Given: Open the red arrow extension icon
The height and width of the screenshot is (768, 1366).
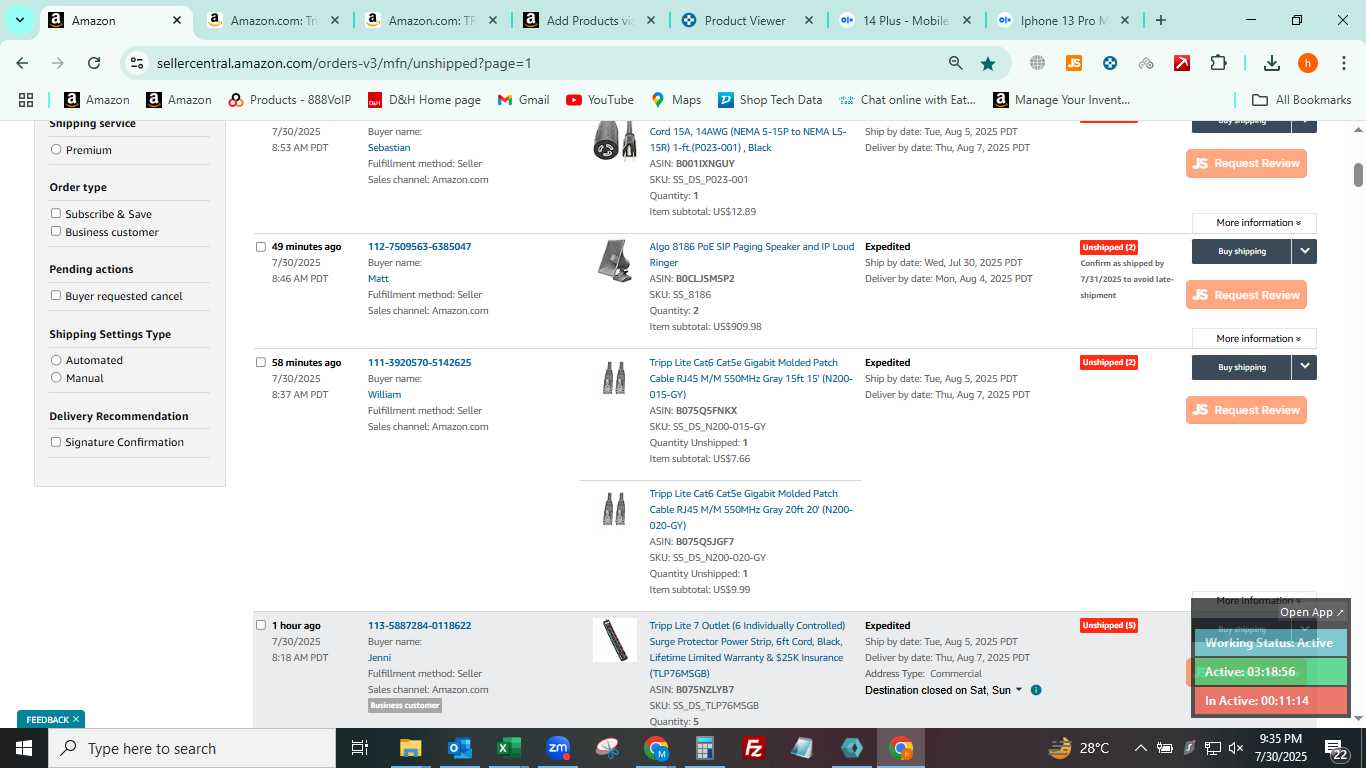Looking at the screenshot, I should coord(1182,63).
